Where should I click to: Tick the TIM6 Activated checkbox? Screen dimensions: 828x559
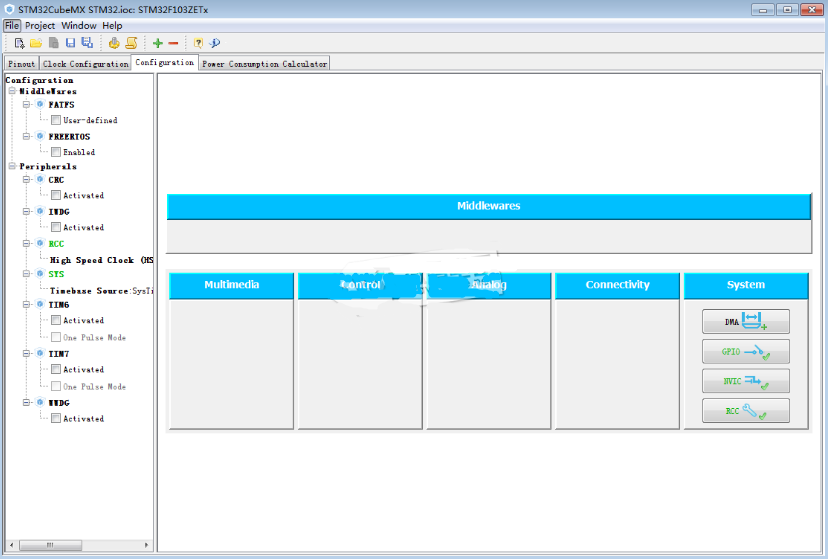56,320
